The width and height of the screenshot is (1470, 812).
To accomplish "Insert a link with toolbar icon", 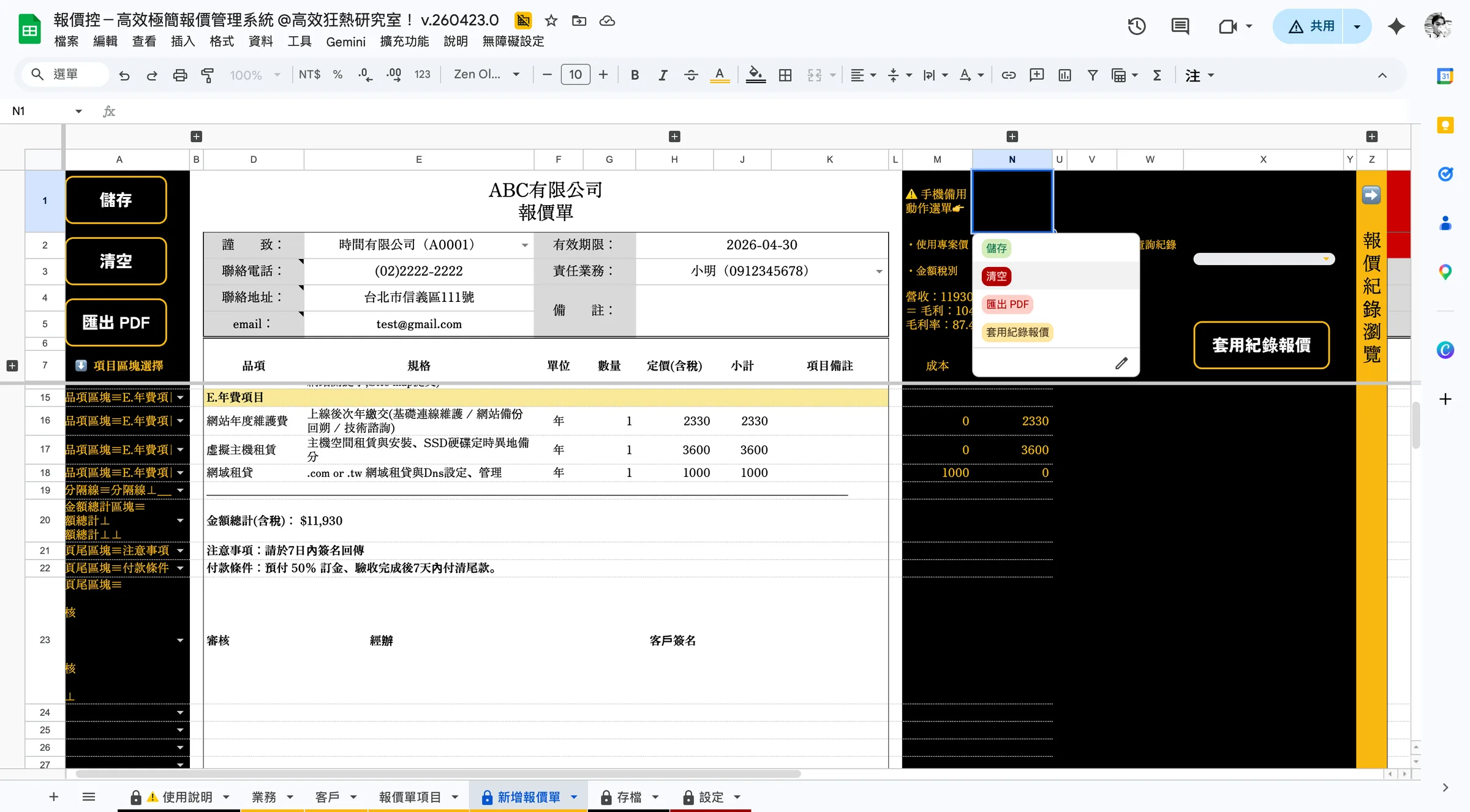I will click(1008, 75).
